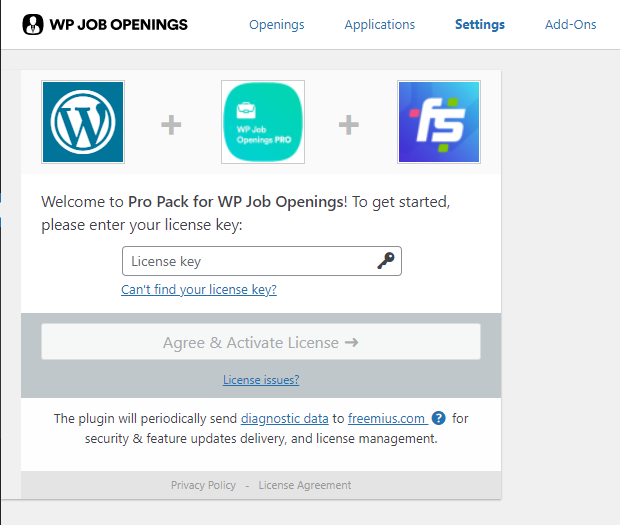This screenshot has height=525, width=620.
Task: Click the Freemius fs logo
Action: pyautogui.click(x=439, y=122)
